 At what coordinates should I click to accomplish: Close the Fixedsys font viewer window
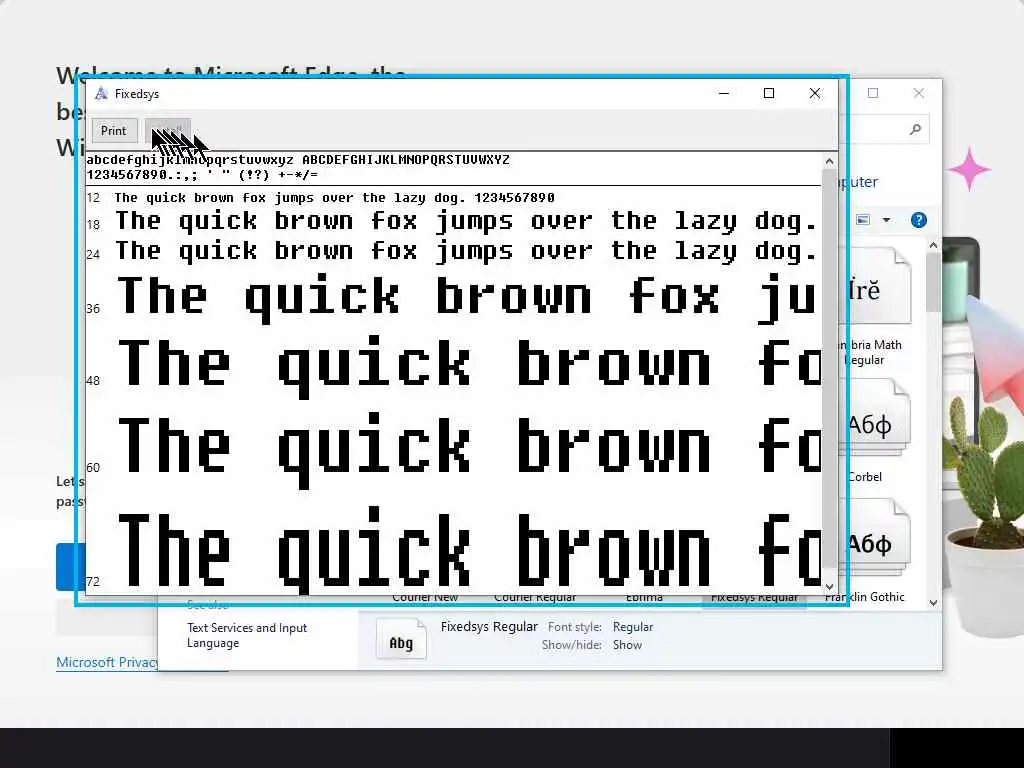pos(814,93)
